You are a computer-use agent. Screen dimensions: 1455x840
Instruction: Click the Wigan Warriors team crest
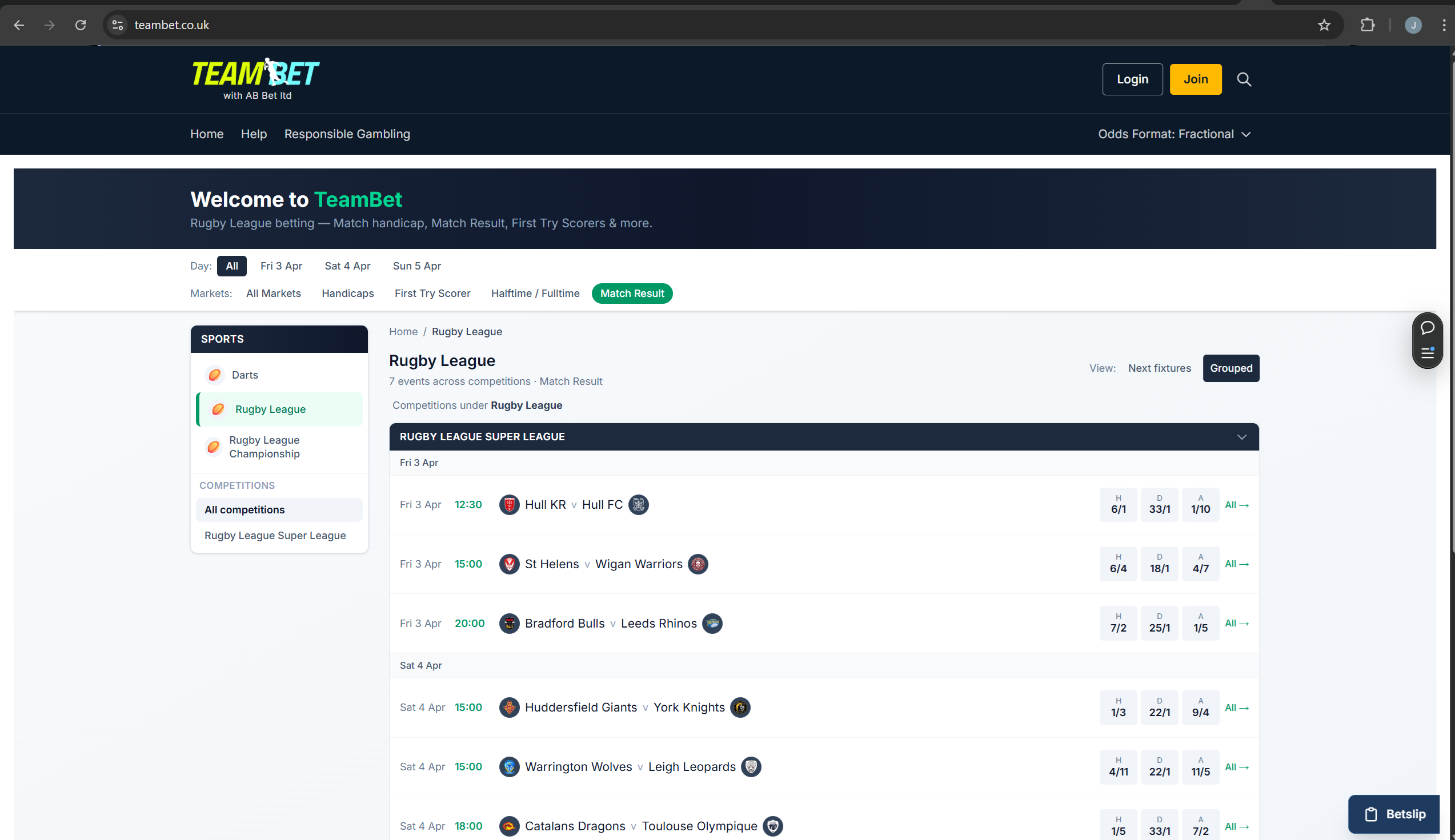coord(698,564)
